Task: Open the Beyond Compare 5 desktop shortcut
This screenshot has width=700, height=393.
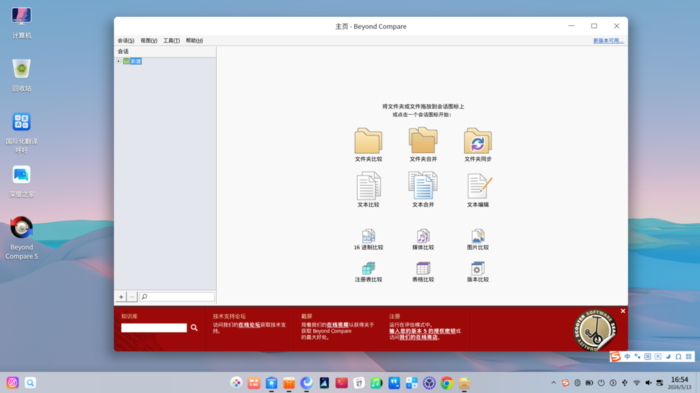Action: click(21, 238)
